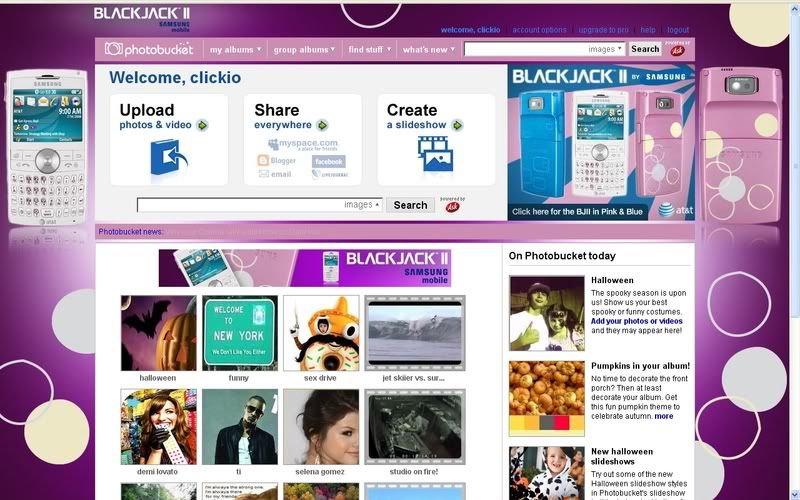The width and height of the screenshot is (800, 500).
Task: Expand the find stuff menu
Action: (369, 49)
